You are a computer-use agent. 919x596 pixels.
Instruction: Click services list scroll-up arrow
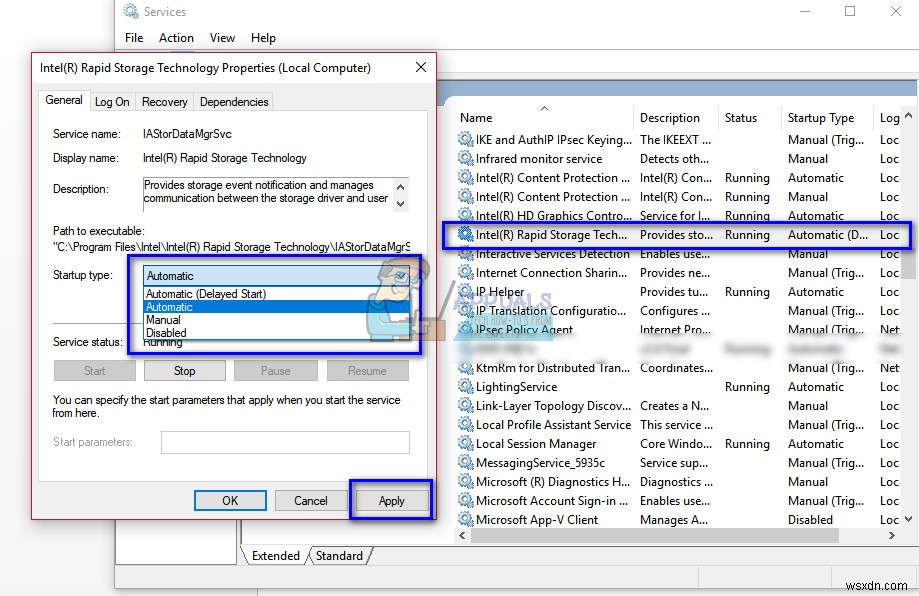pyautogui.click(x=908, y=115)
